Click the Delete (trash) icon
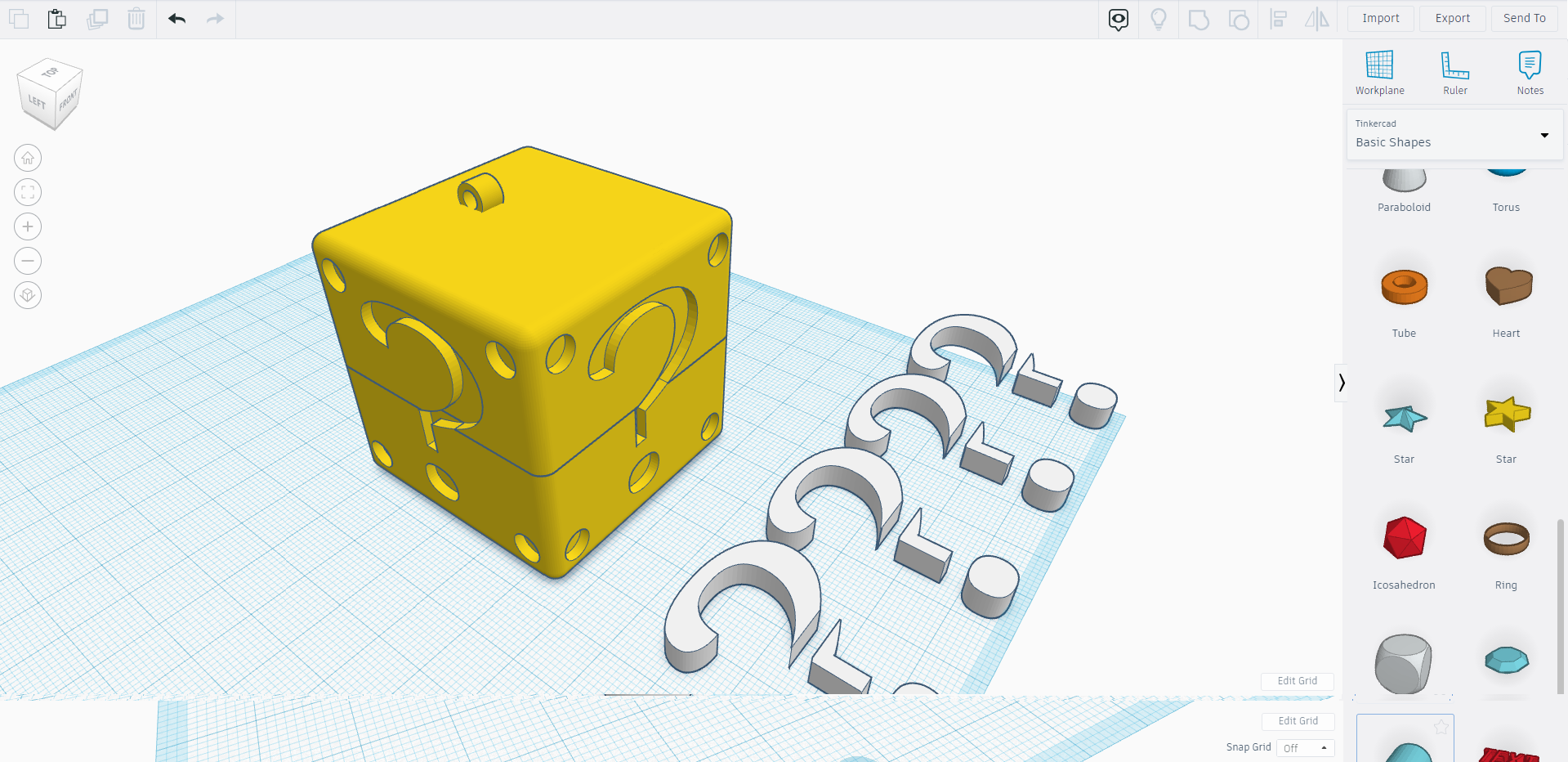The image size is (1568, 762). 136,18
